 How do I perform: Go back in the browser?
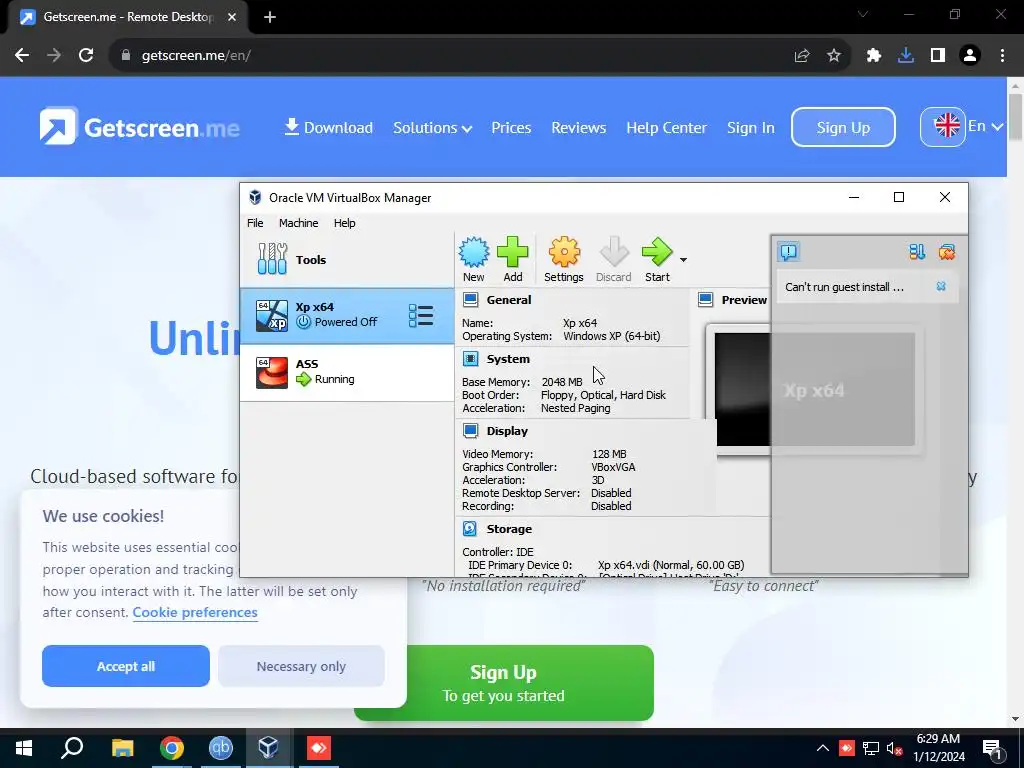(22, 56)
